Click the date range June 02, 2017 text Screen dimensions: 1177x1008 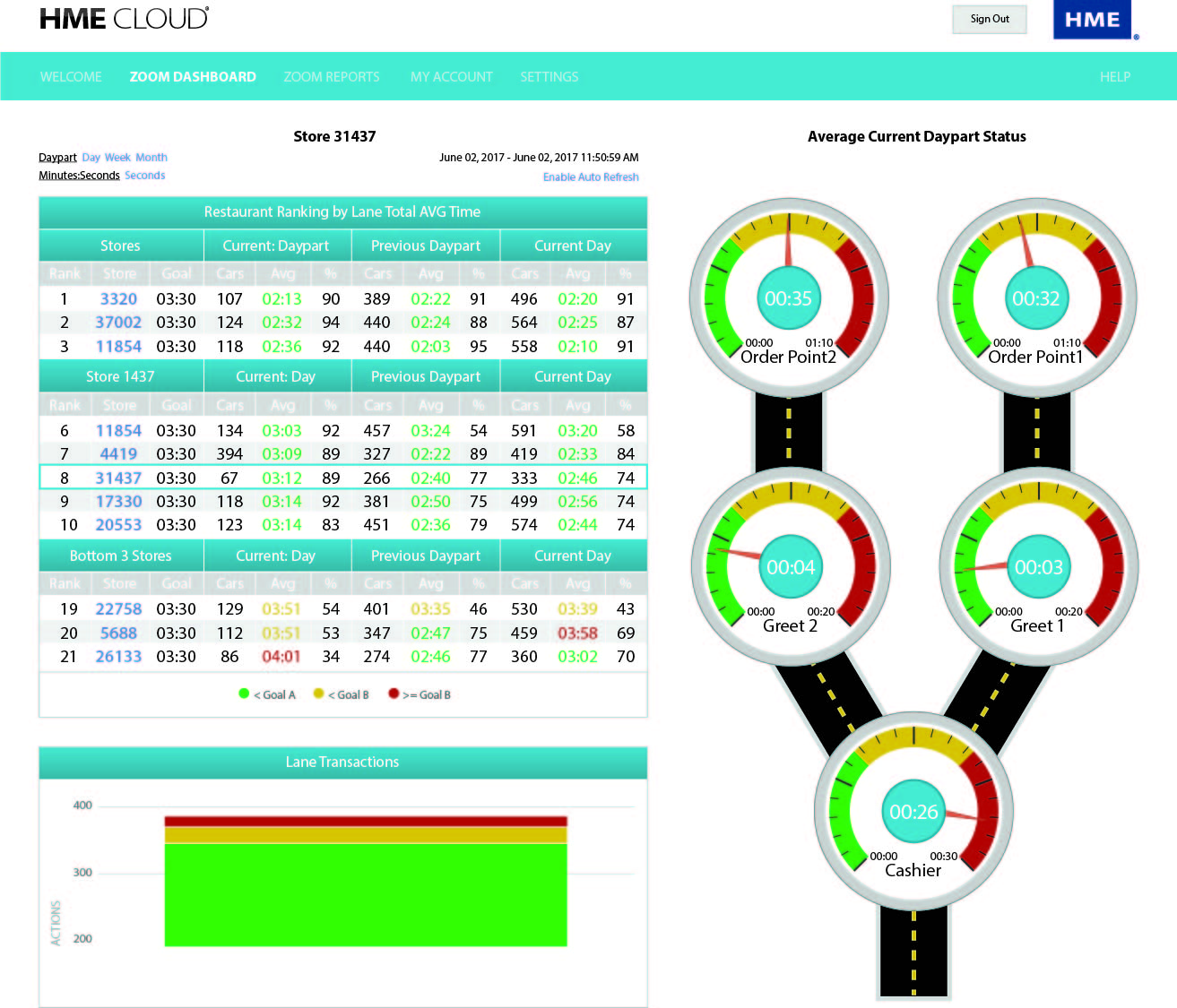[x=539, y=158]
